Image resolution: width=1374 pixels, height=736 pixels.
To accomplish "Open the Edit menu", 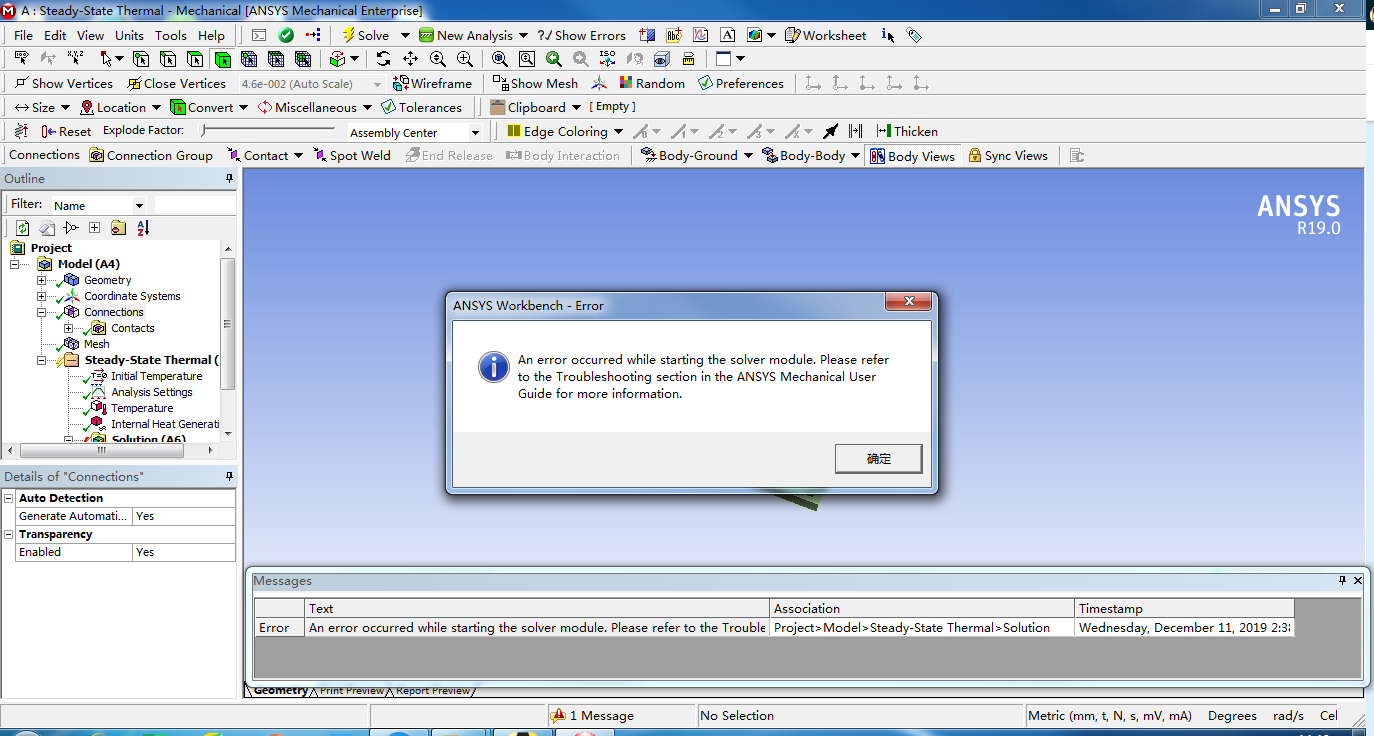I will click(55, 35).
